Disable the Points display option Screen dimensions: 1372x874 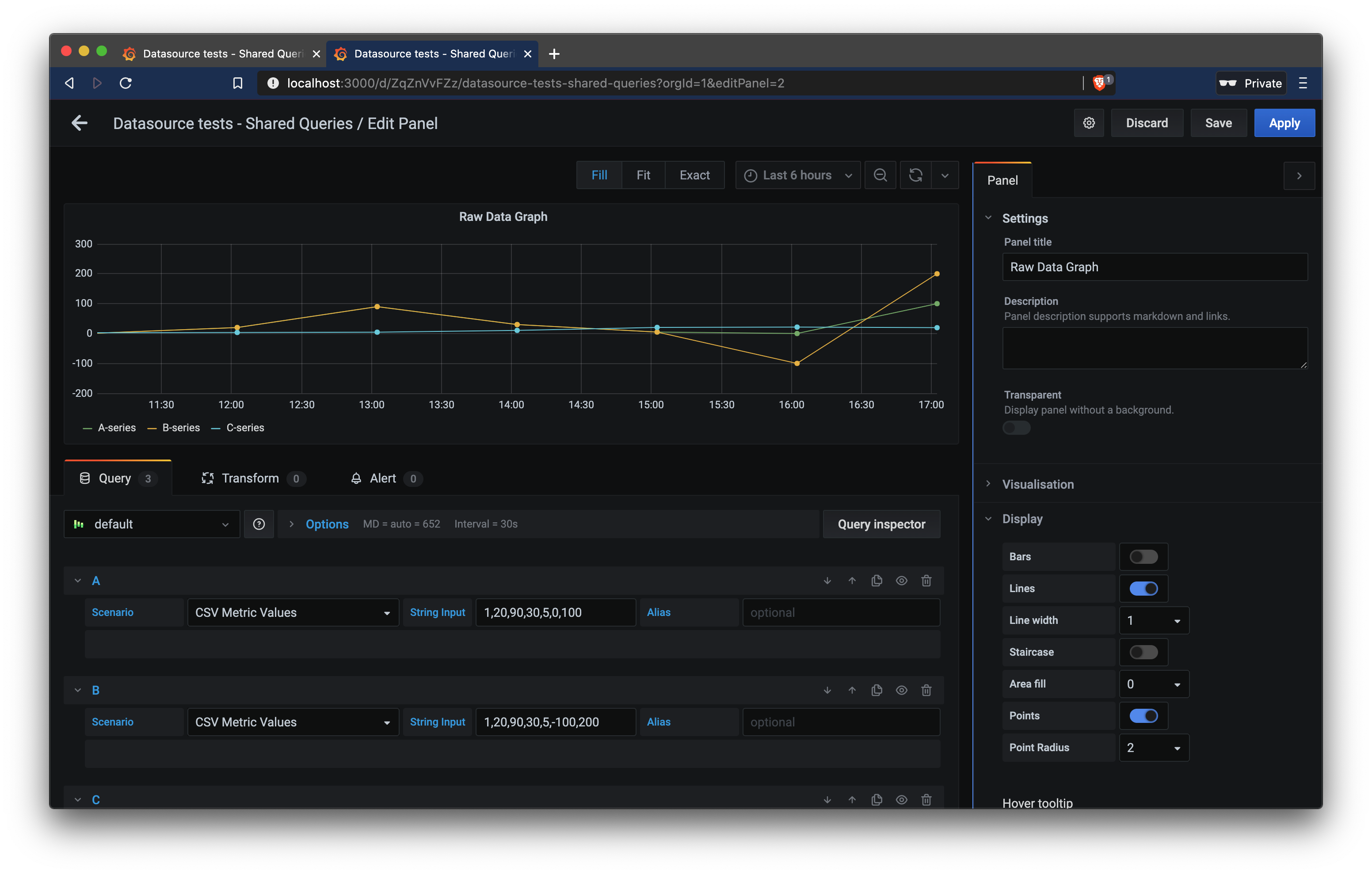(x=1144, y=716)
